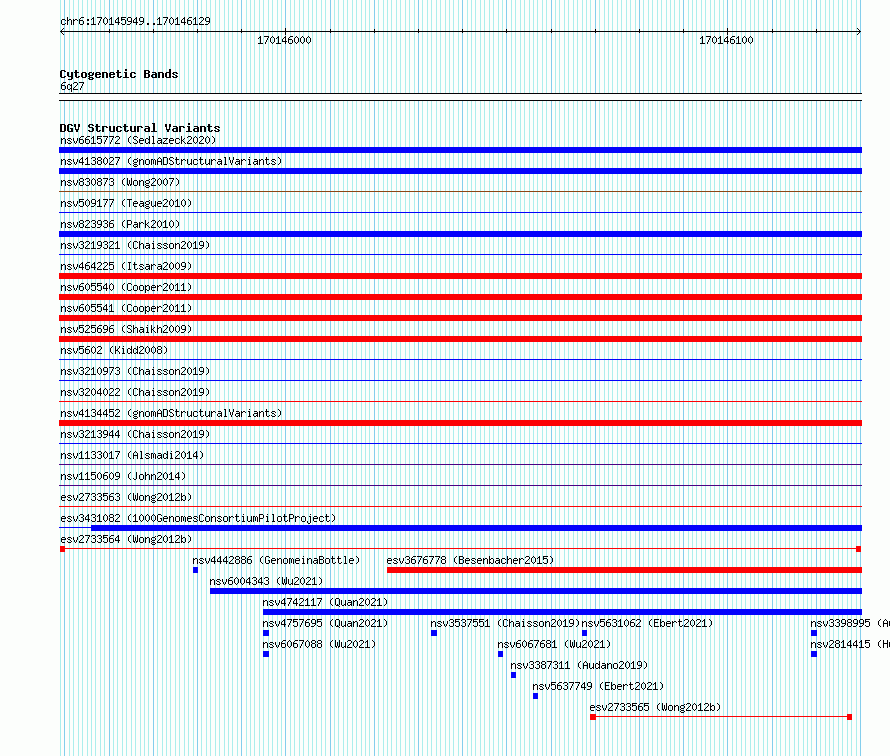Click blue marker under nsv3387311
Viewport: 890px width, 756px height.
(x=513, y=675)
